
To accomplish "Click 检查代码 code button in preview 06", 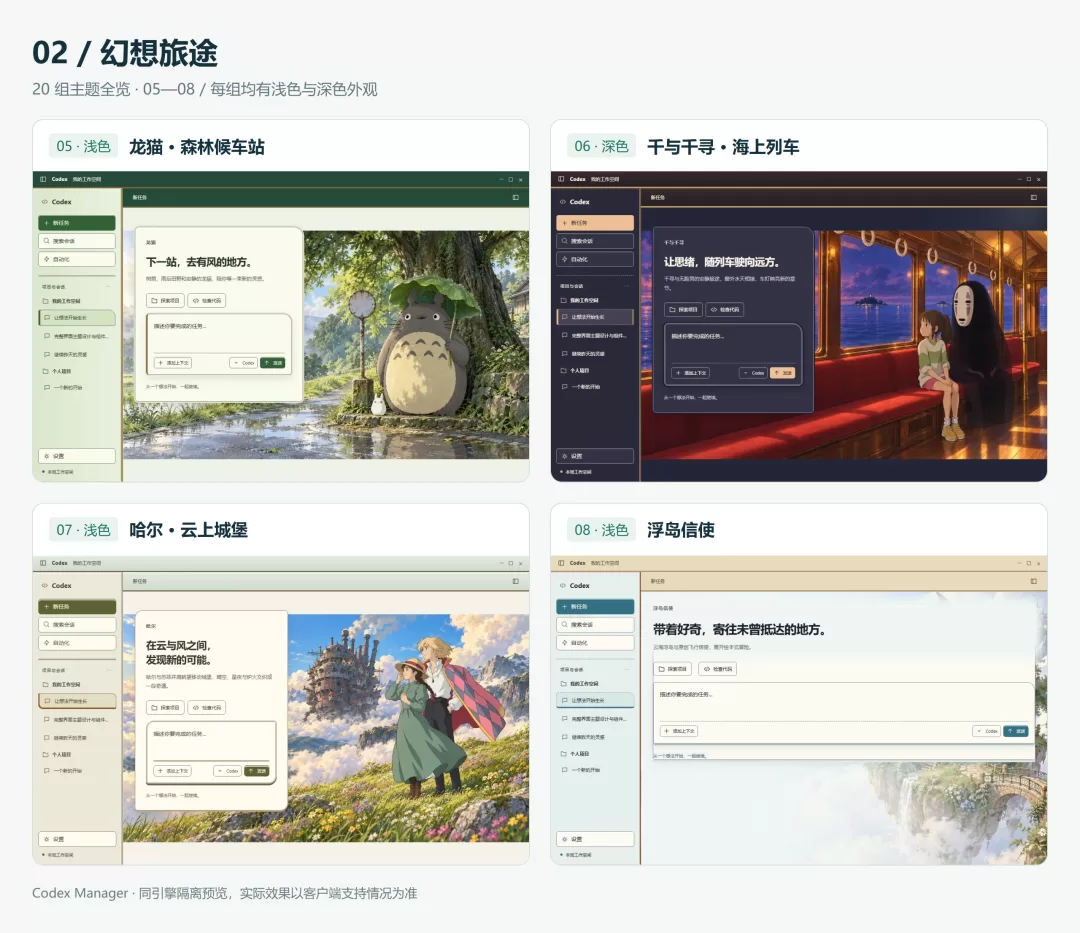I will click(725, 310).
